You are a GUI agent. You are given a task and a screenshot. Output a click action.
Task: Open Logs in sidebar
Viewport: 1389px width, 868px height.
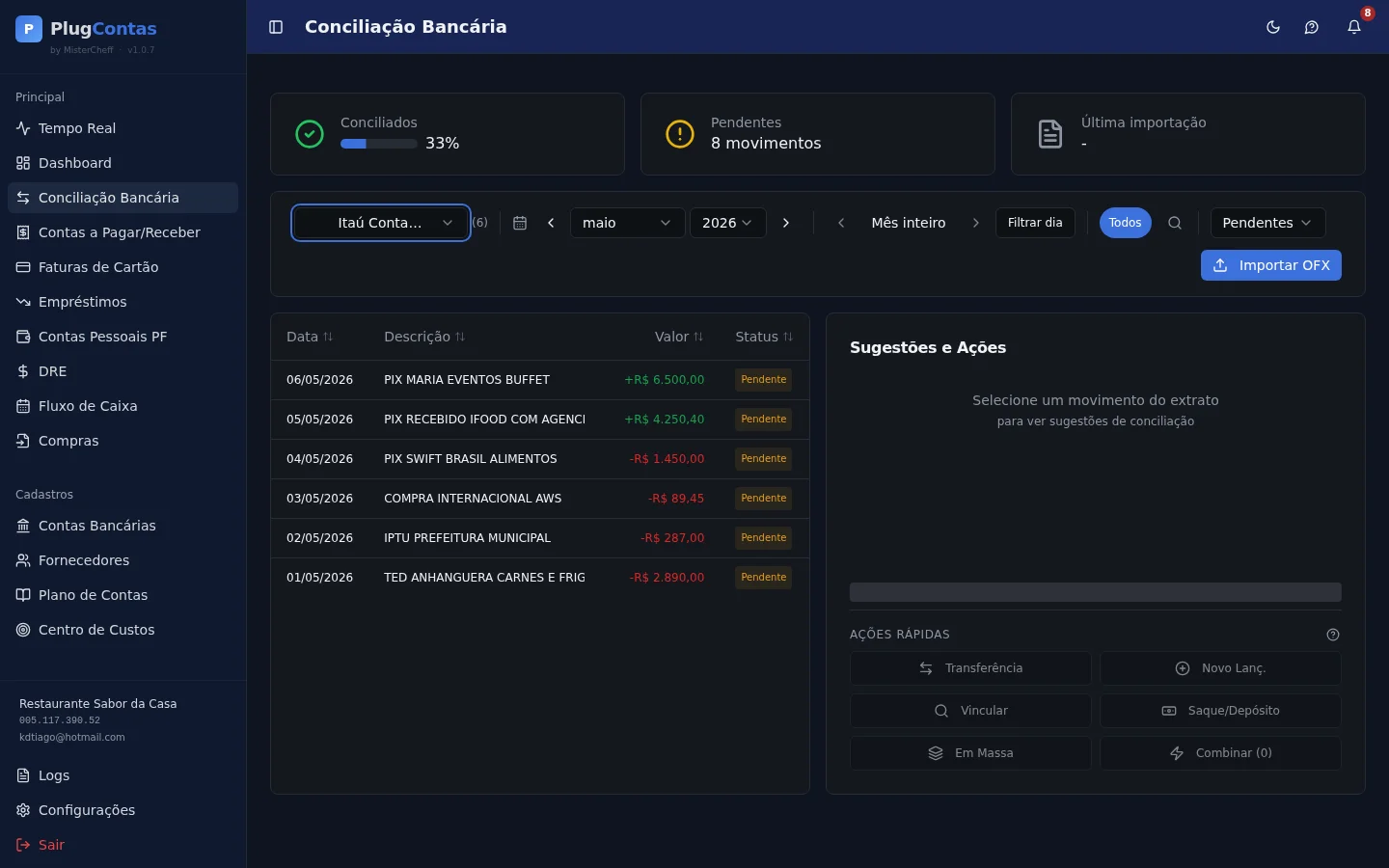click(123, 775)
